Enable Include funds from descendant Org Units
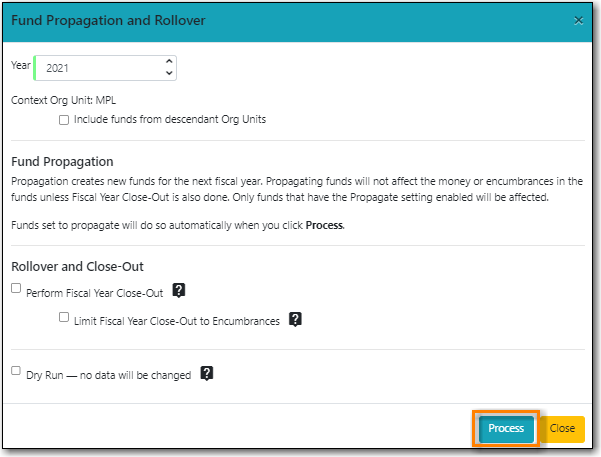The image size is (601, 457). tap(64, 119)
